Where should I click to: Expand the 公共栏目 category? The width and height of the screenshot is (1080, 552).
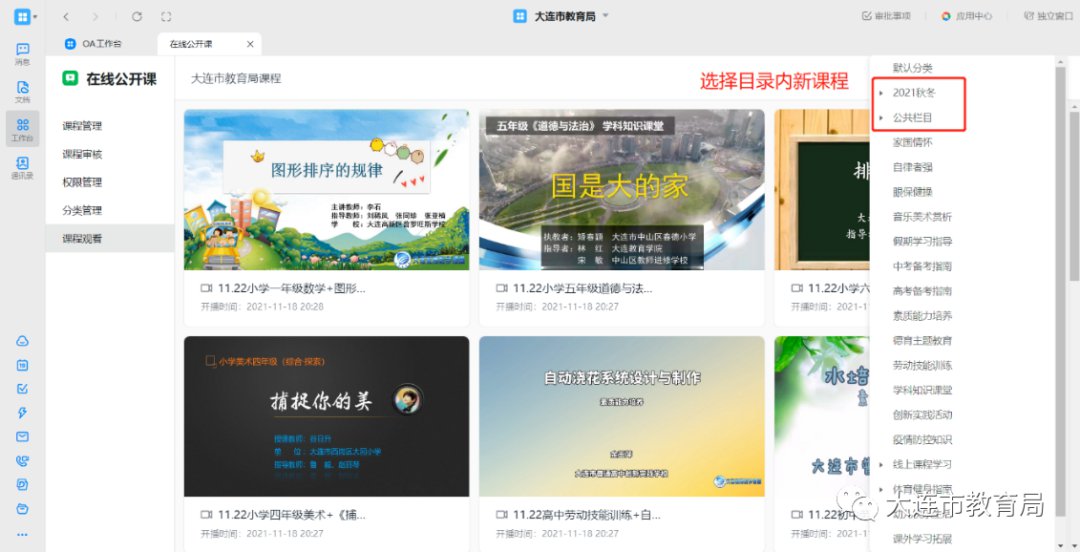click(x=881, y=118)
